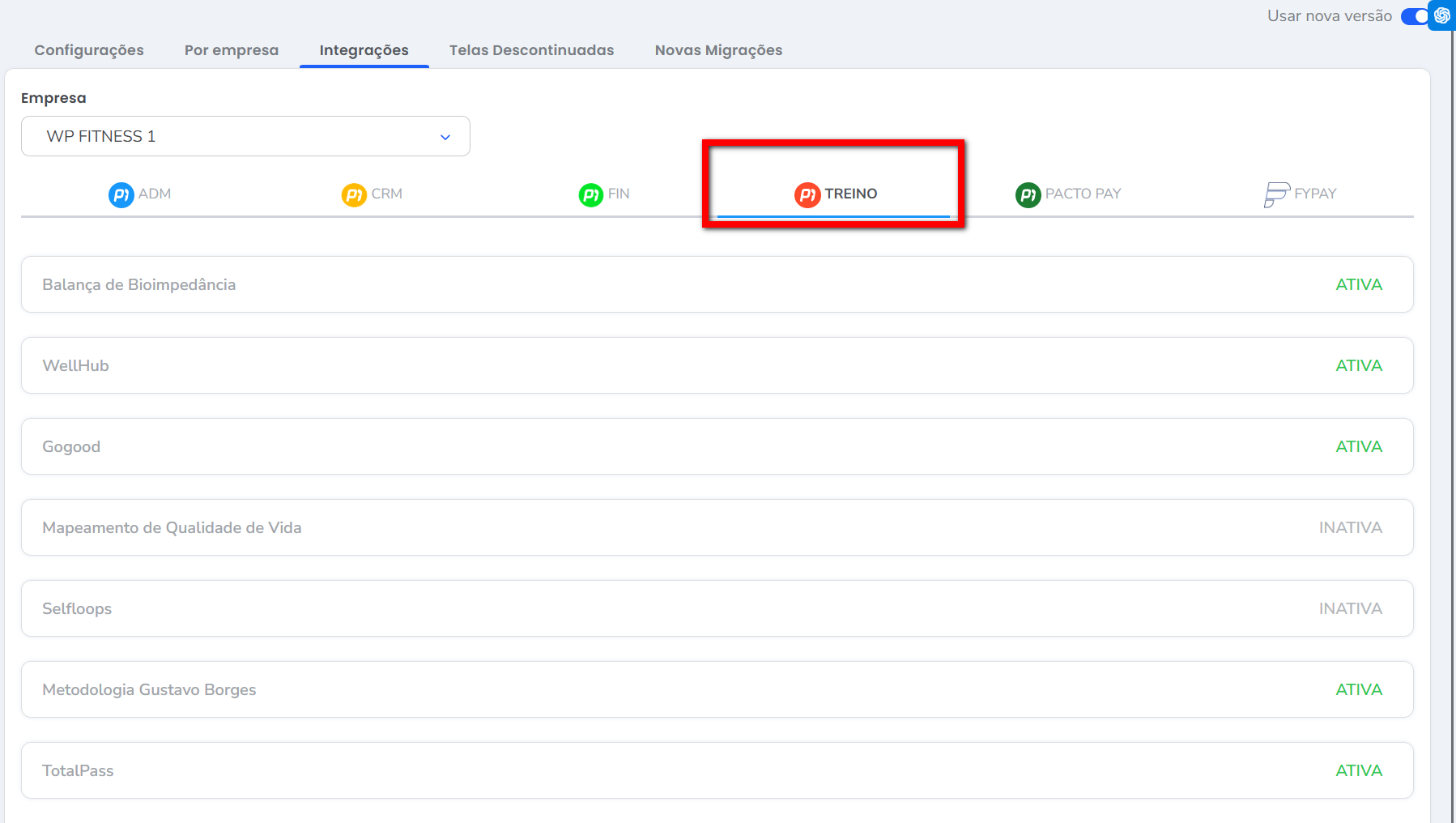Screen dimensions: 1456x823
Task: Switch to the Por empresa tab
Action: coord(232,50)
